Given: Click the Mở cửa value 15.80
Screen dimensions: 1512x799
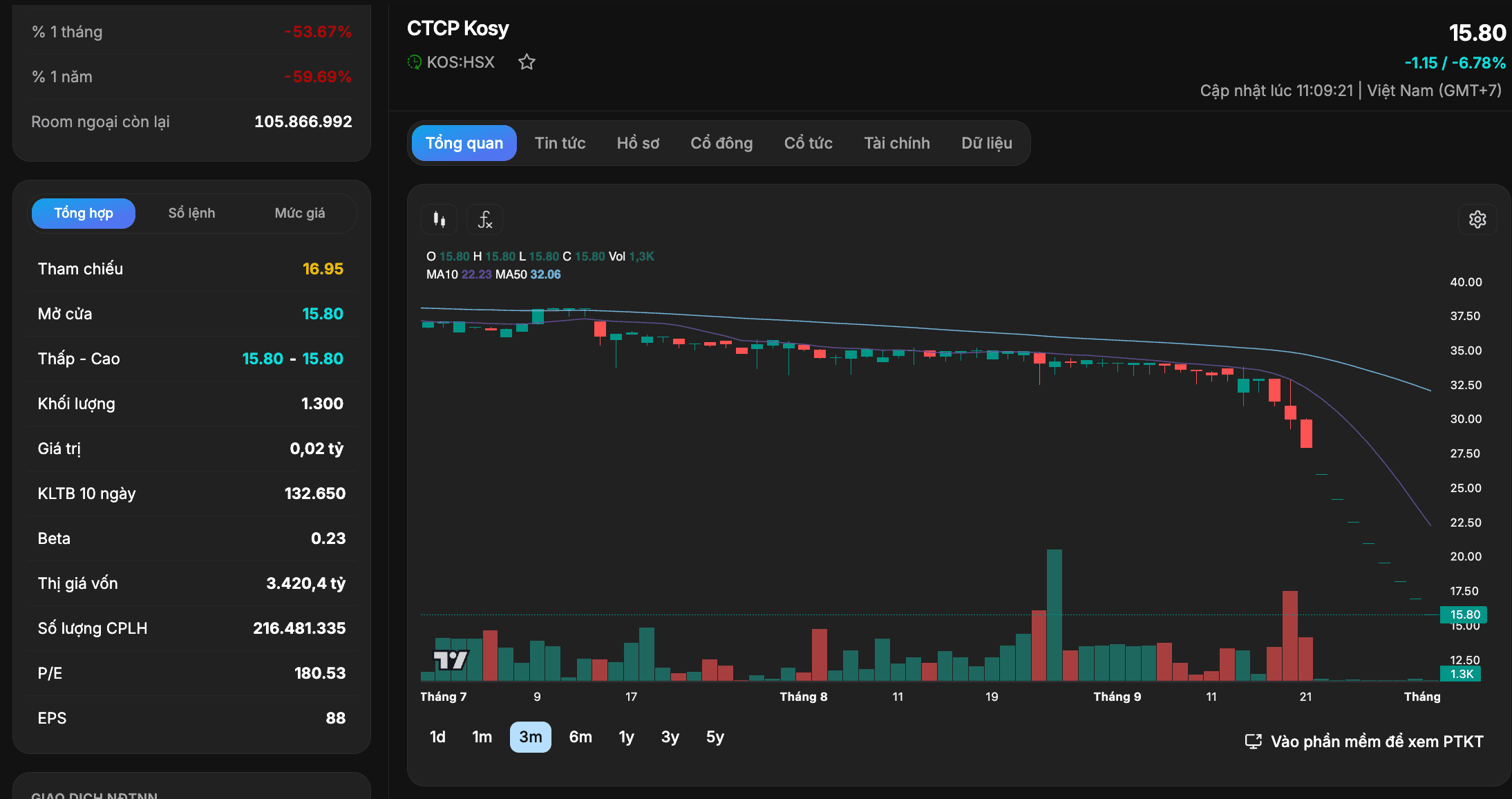Looking at the screenshot, I should coord(323,314).
